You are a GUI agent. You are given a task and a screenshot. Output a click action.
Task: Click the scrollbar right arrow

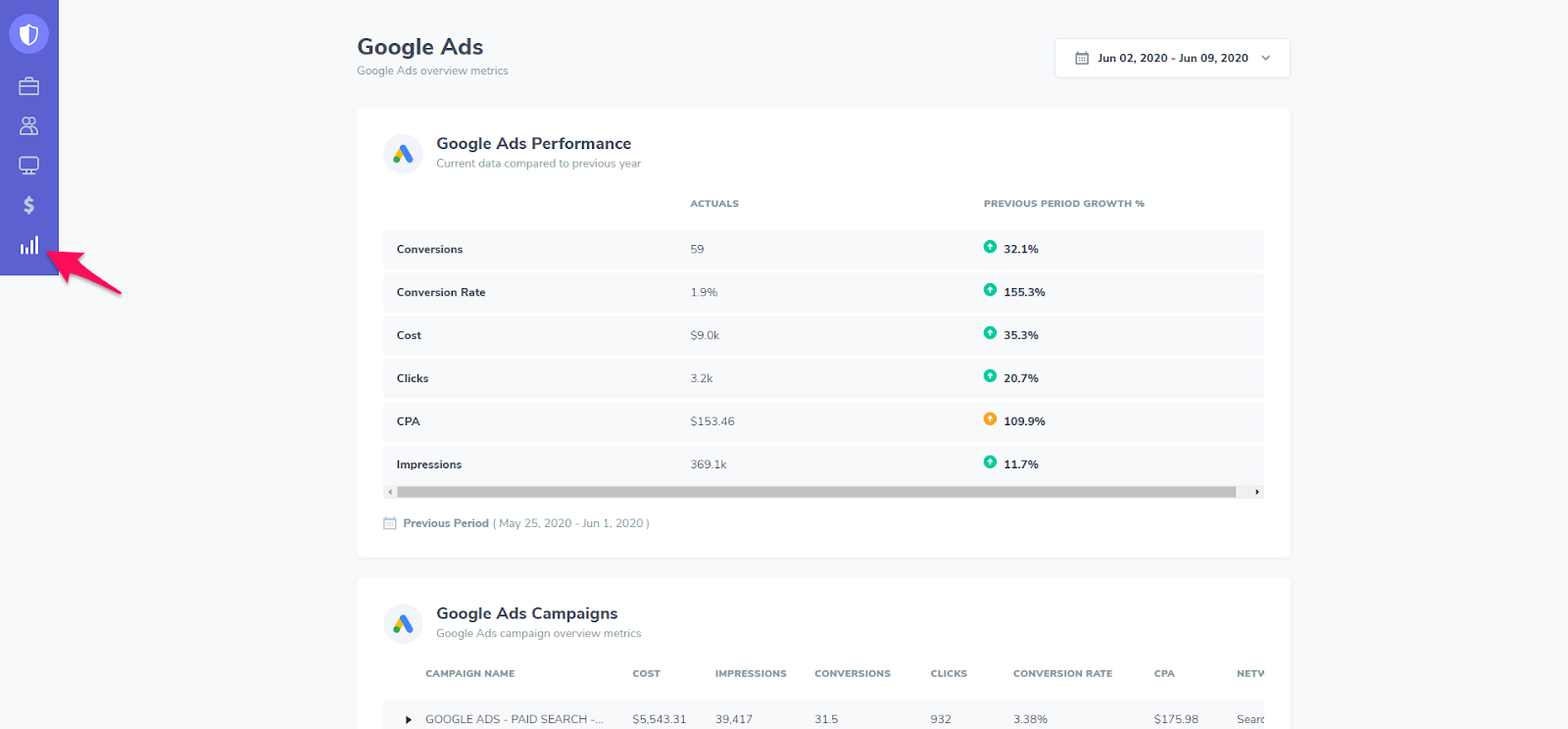[1257, 492]
